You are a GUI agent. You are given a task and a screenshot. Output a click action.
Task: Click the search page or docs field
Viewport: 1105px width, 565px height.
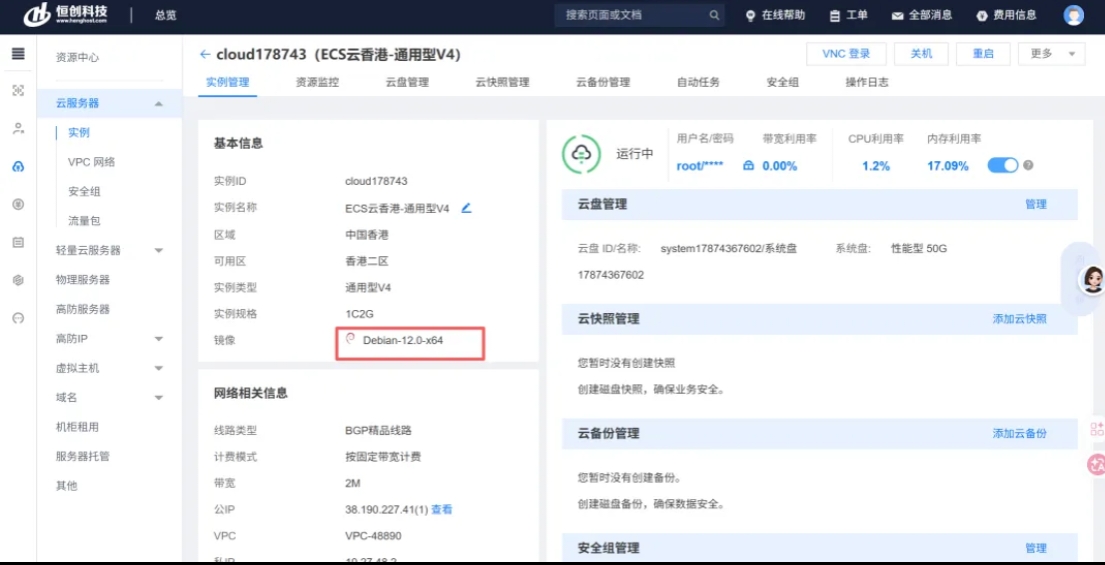point(638,15)
